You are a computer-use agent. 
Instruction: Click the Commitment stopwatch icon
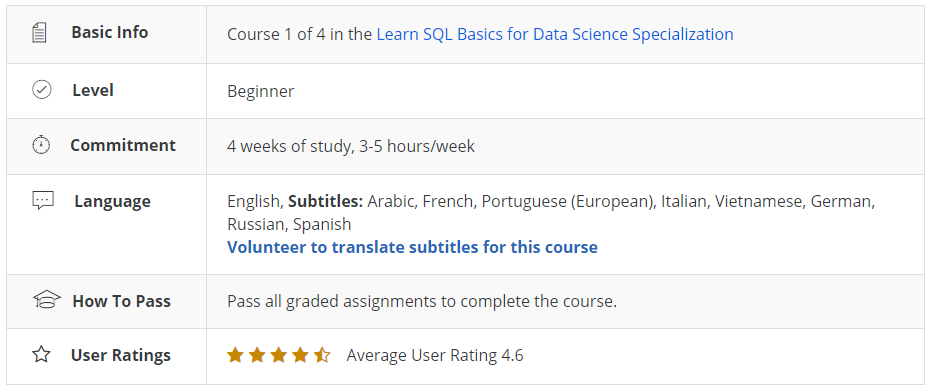coord(41,145)
